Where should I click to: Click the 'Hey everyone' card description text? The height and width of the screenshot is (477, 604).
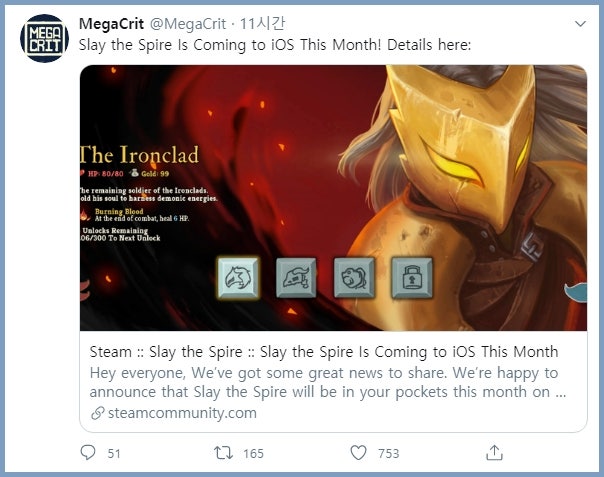(x=328, y=382)
